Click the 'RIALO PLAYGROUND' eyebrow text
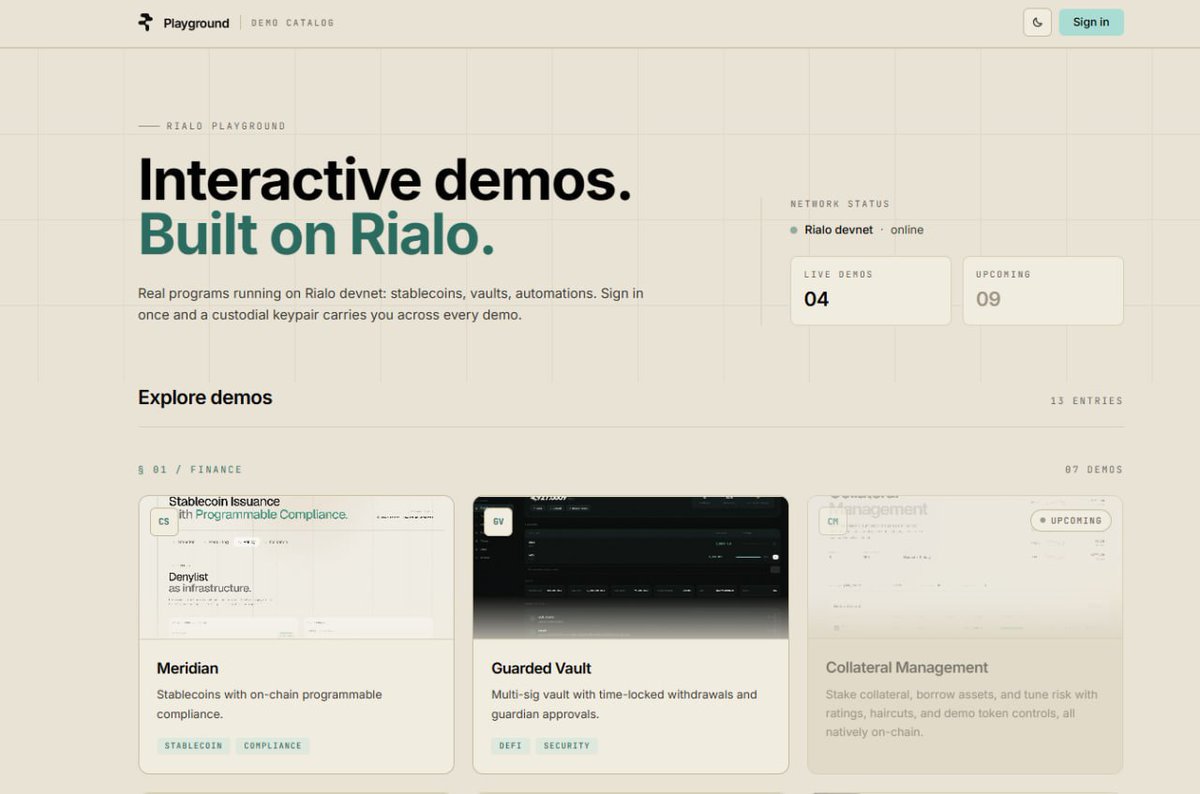 (226, 126)
